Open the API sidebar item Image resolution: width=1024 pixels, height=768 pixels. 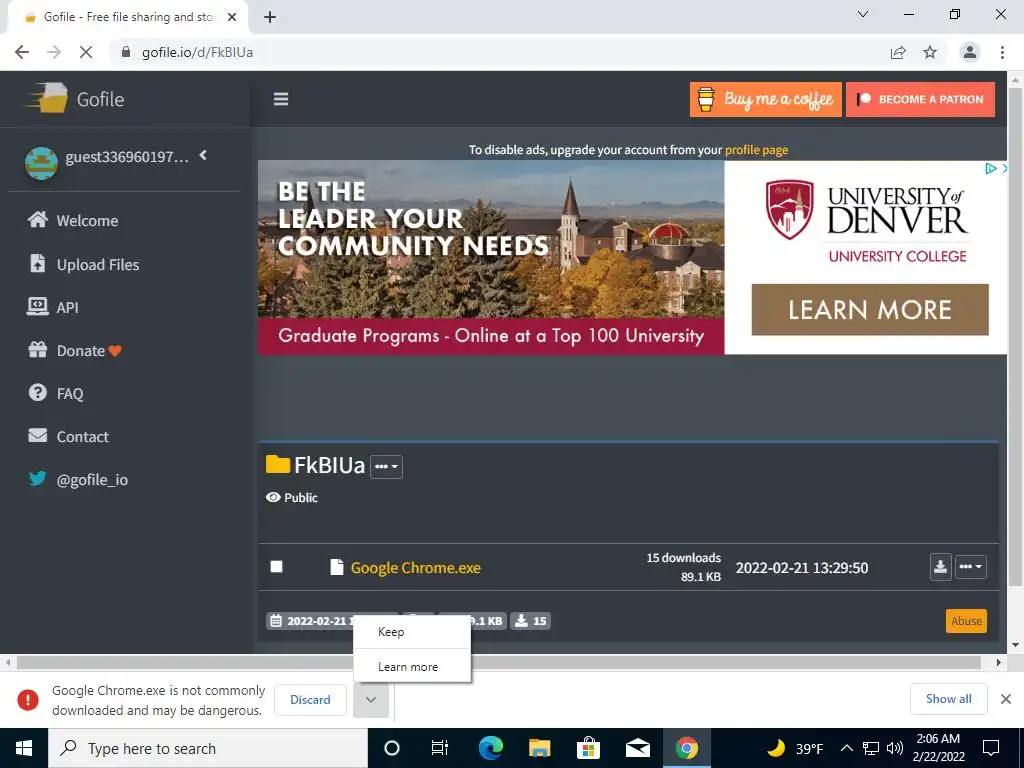pyautogui.click(x=52, y=307)
